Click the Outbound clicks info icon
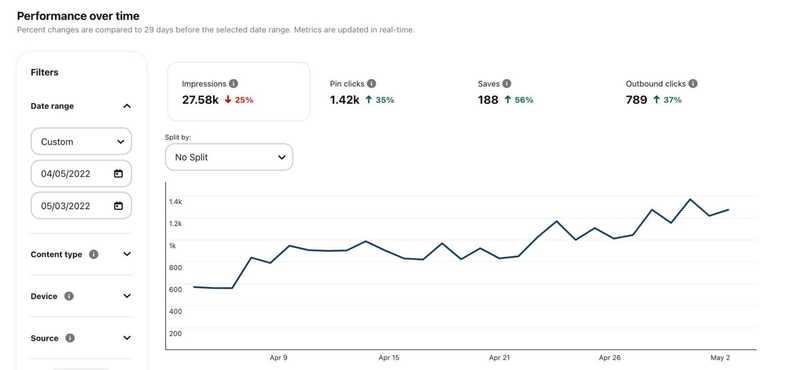The image size is (800, 370). point(693,84)
